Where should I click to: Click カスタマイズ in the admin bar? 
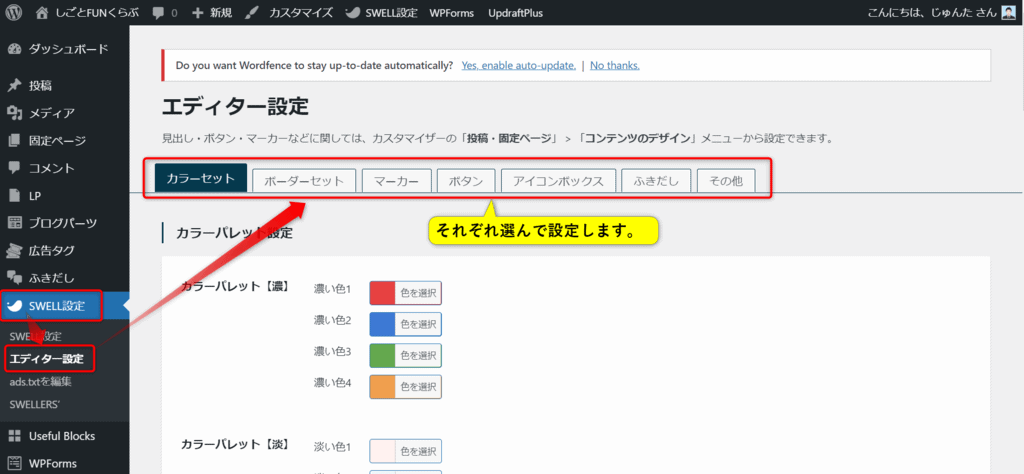(301, 12)
